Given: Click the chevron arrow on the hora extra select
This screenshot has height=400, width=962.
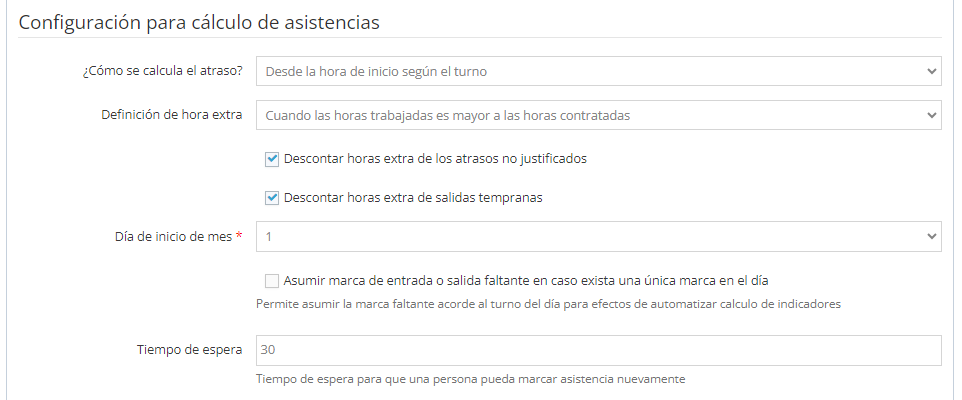Looking at the screenshot, I should 932,115.
